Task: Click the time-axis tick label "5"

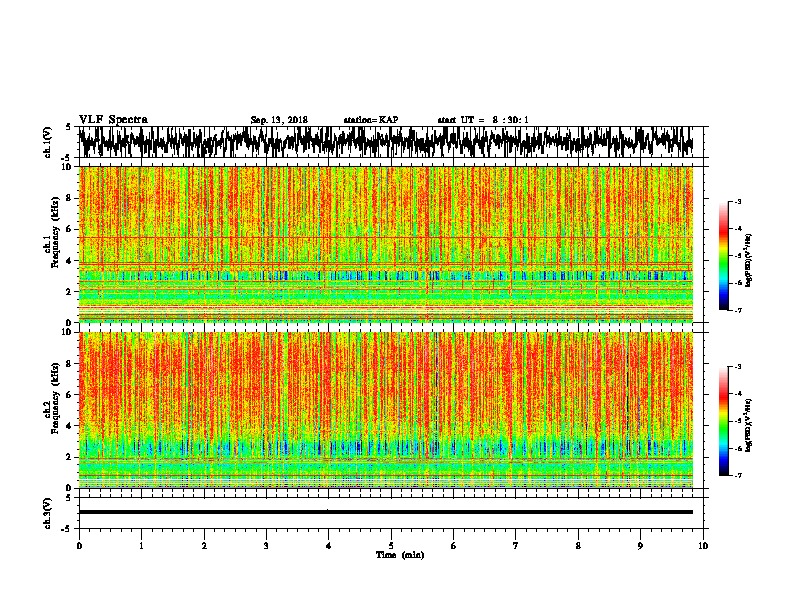Action: pos(391,546)
